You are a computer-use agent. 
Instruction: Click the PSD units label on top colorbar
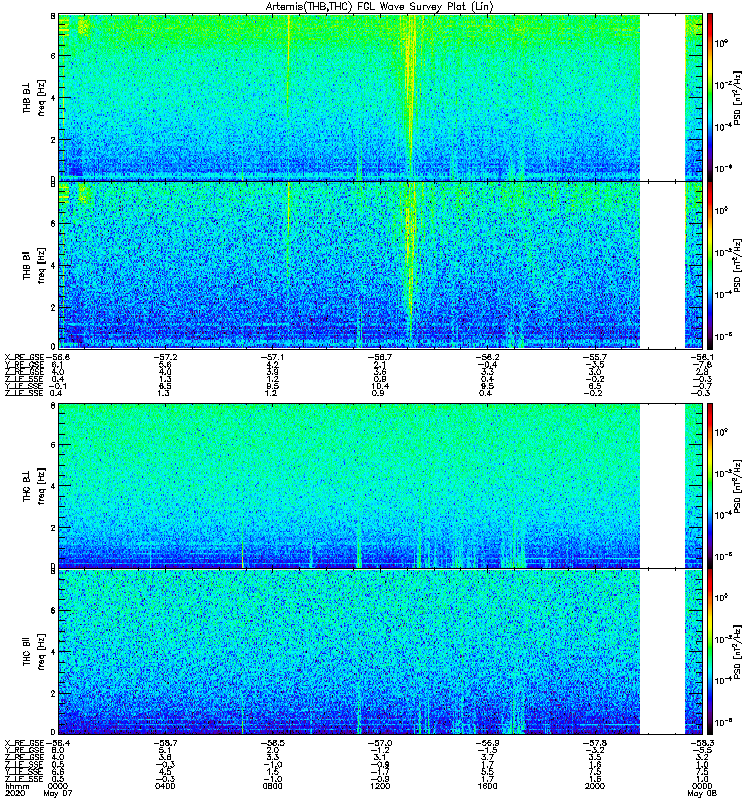737,98
